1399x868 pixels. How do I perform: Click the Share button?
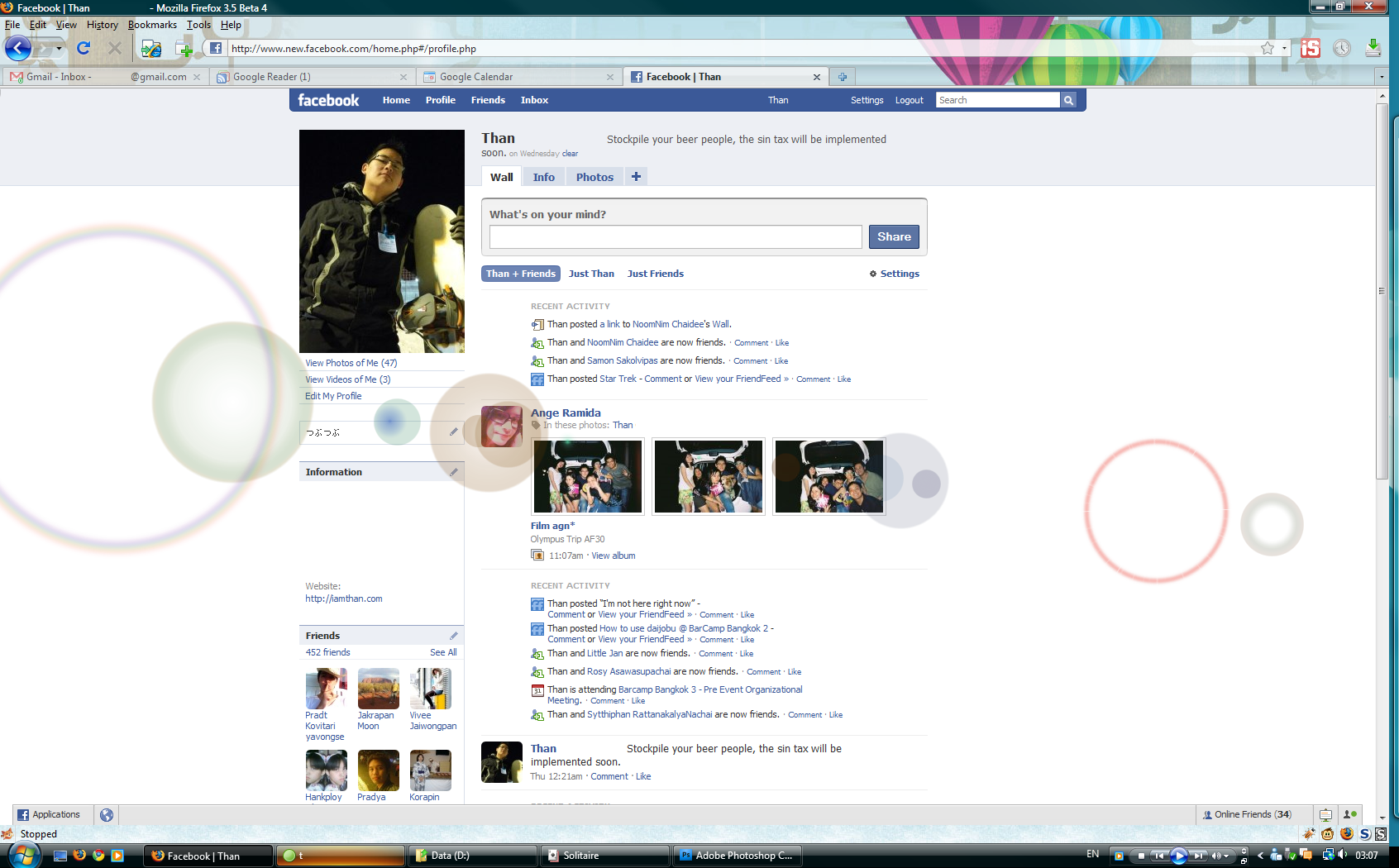[x=894, y=237]
